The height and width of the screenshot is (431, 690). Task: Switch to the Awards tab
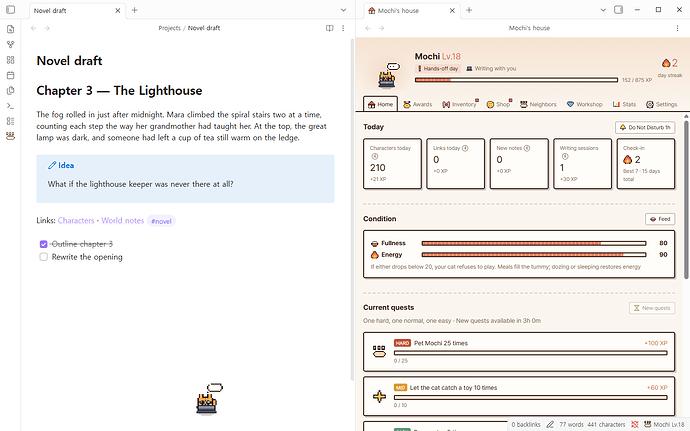[x=418, y=104]
